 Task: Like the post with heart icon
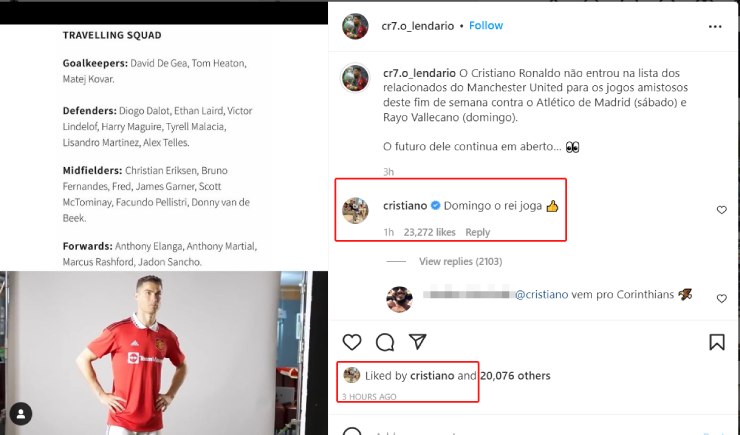(x=352, y=342)
